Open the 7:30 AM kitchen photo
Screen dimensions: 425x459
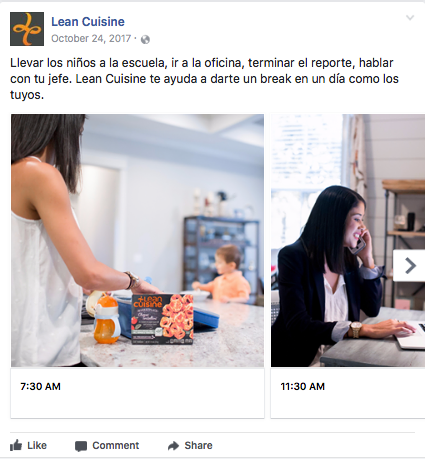pyautogui.click(x=137, y=240)
